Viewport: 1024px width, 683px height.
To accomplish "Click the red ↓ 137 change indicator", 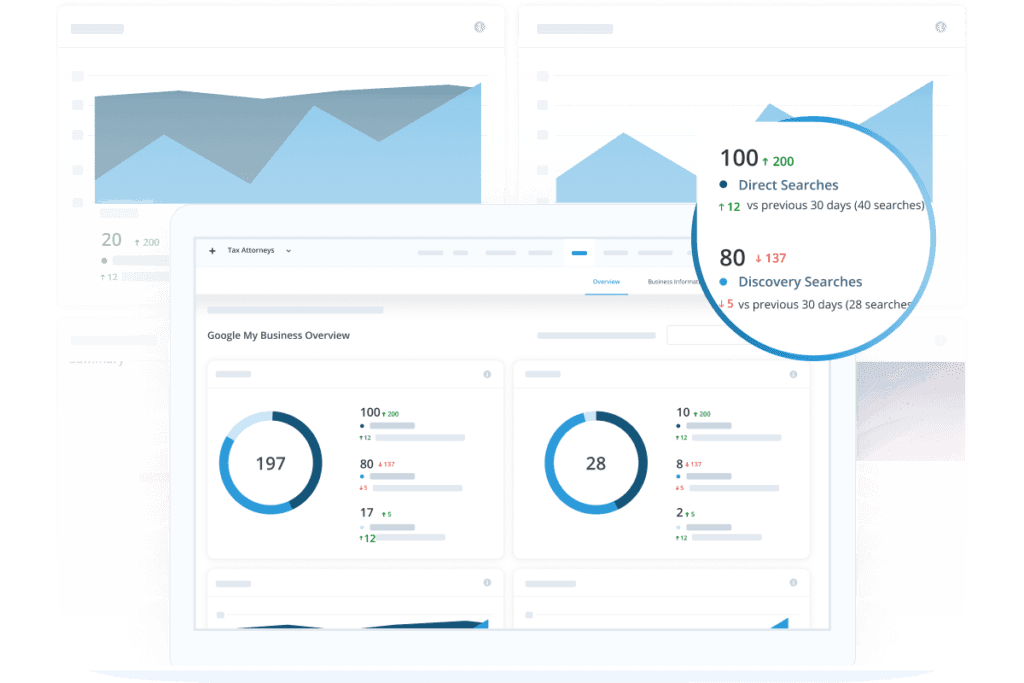I will 769,258.
